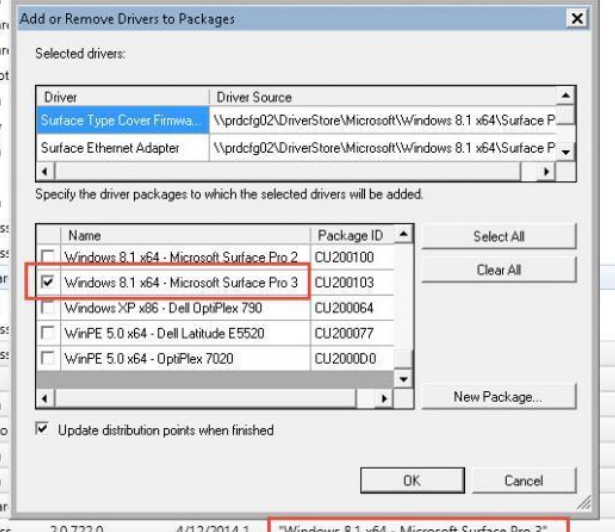Screen dimensions: 615x532
Task: Open the New Package dialog
Action: [499, 397]
